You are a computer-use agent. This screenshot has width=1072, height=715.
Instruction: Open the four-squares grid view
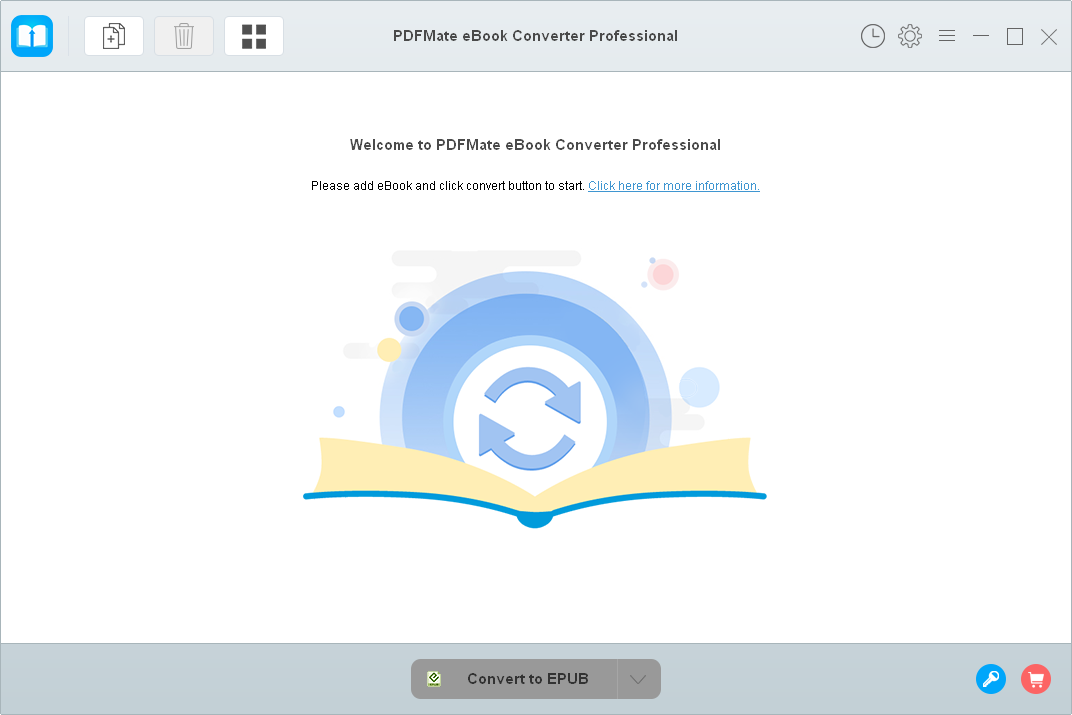click(254, 36)
